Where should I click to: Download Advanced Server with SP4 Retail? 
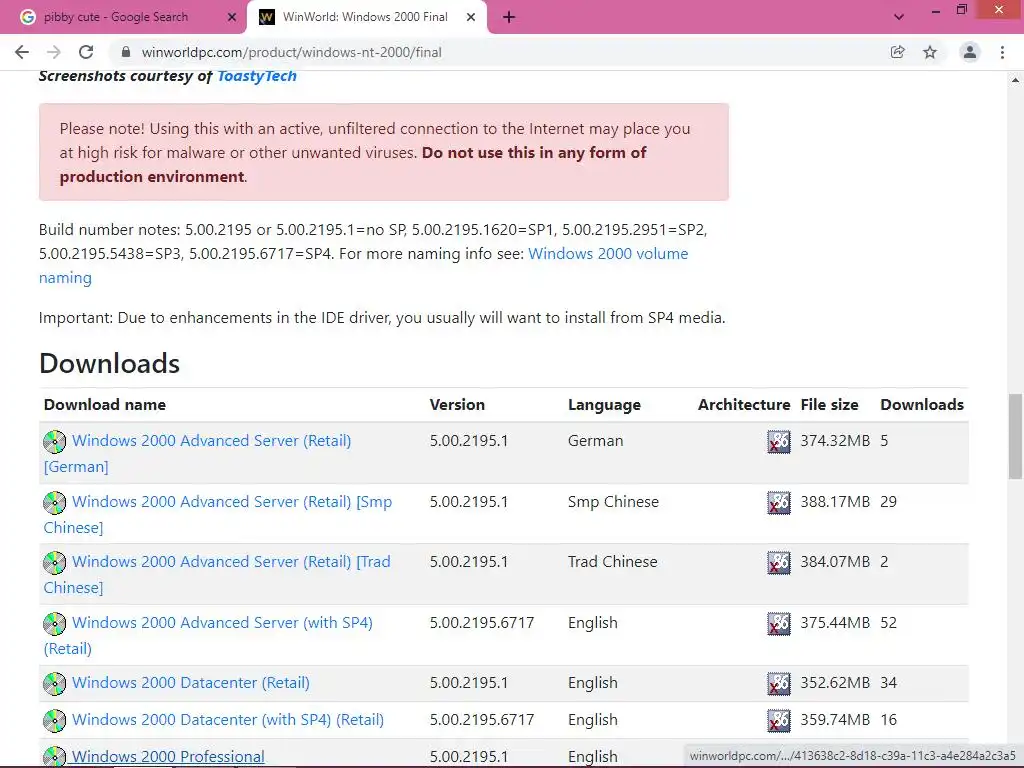208,635
